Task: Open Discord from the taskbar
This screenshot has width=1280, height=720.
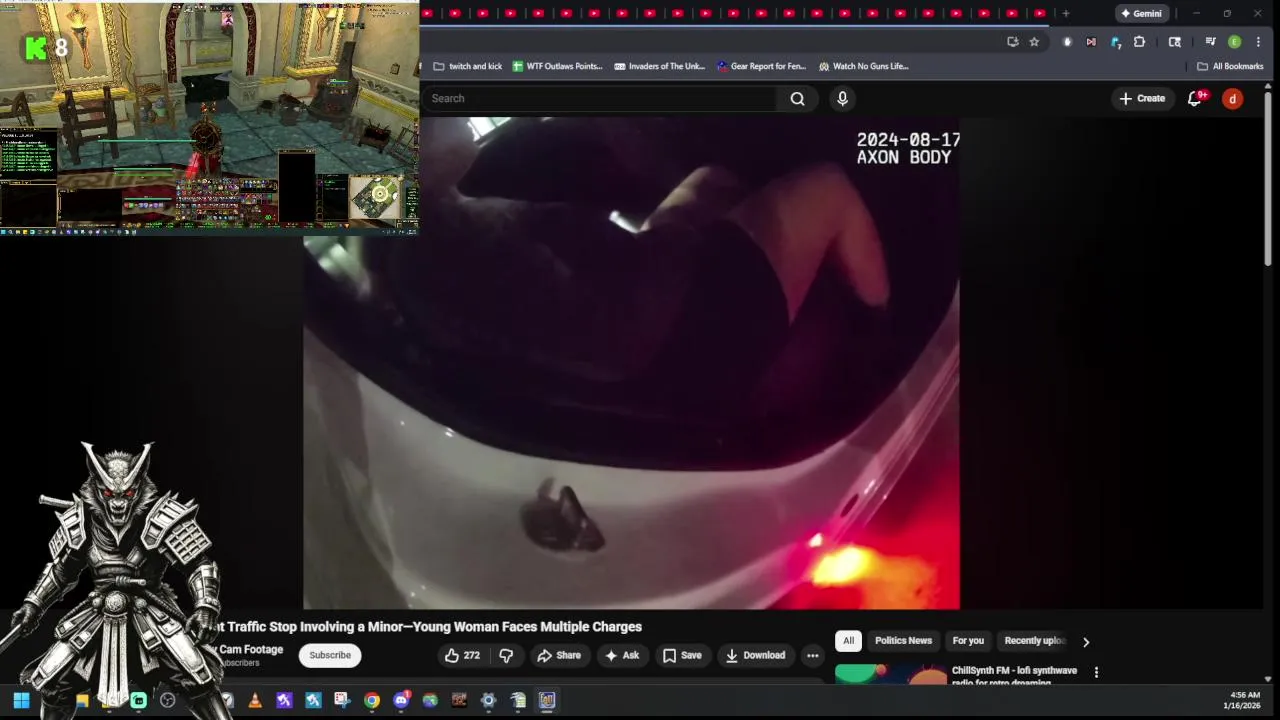Action: (401, 701)
